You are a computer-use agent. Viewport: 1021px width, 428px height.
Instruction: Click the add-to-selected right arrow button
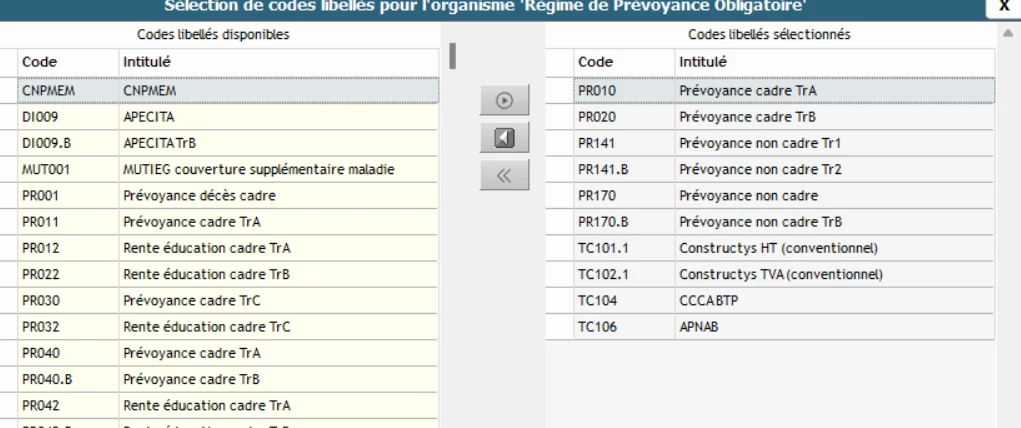[505, 100]
